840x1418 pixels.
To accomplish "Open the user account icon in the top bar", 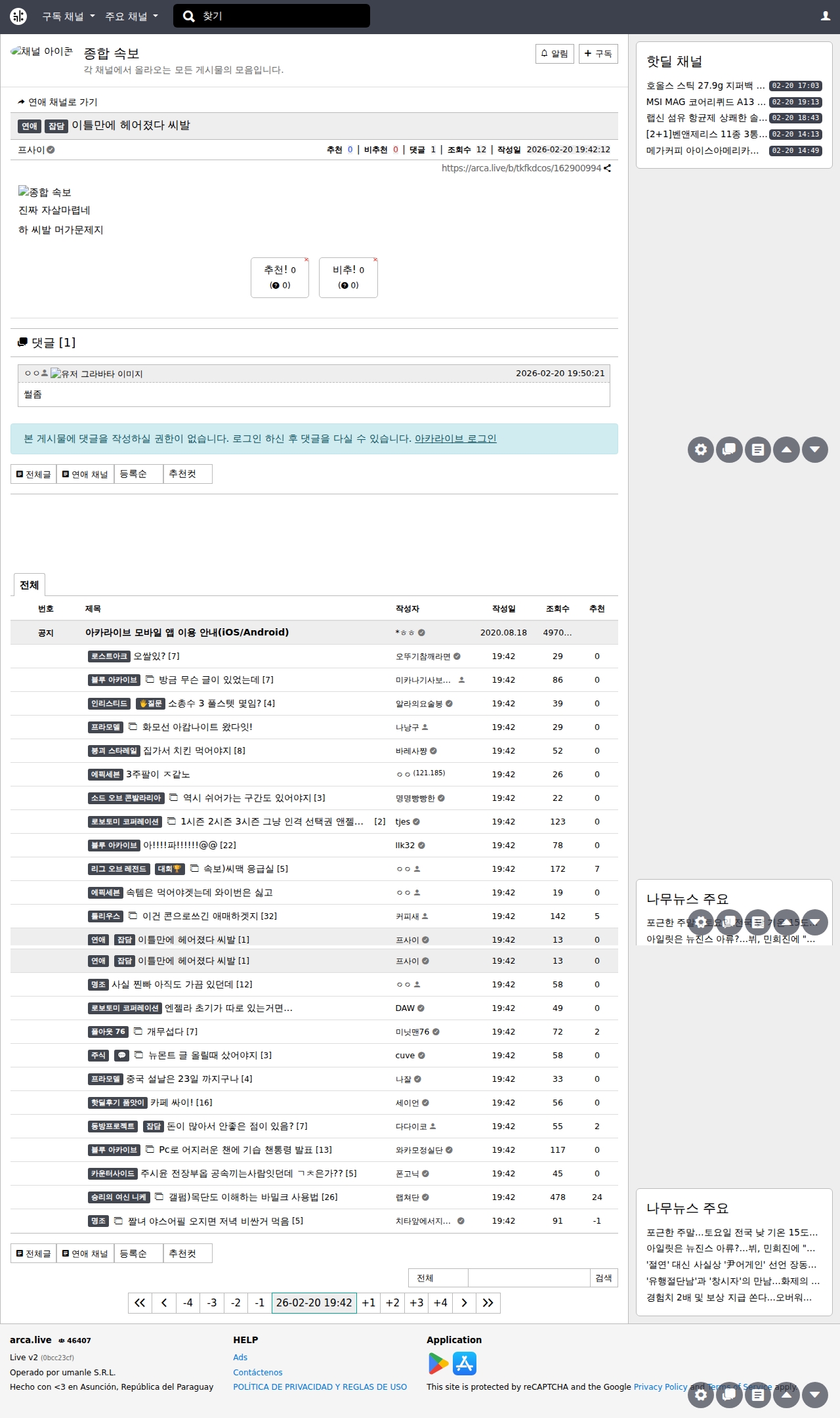I will pyautogui.click(x=826, y=16).
